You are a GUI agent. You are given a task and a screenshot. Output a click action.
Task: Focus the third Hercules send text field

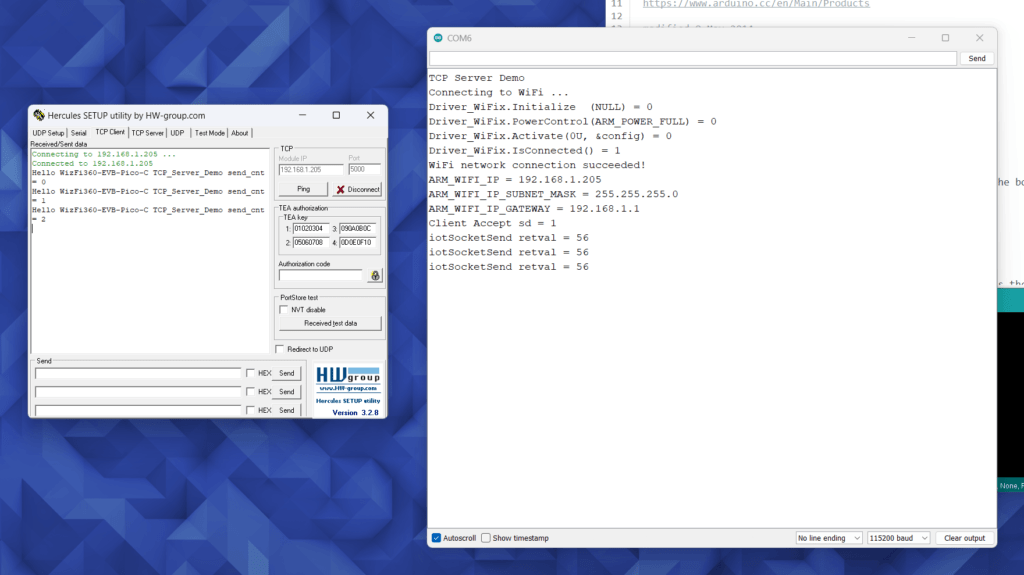click(x=138, y=410)
